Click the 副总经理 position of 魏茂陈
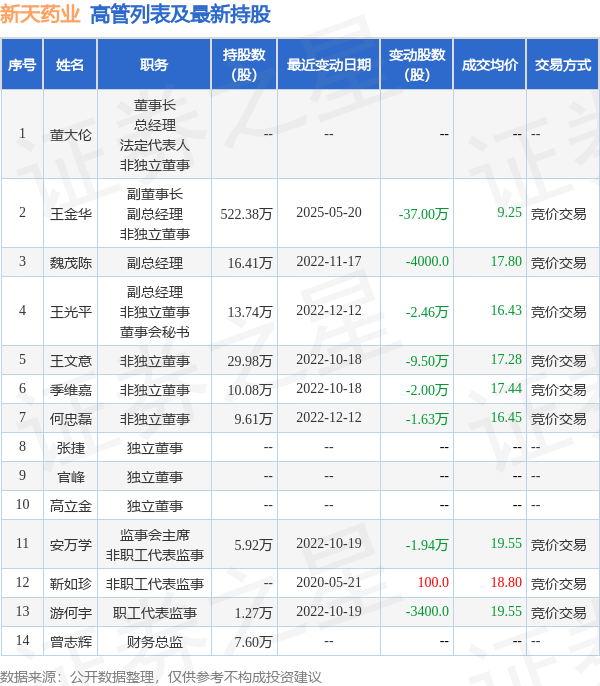 (154, 262)
